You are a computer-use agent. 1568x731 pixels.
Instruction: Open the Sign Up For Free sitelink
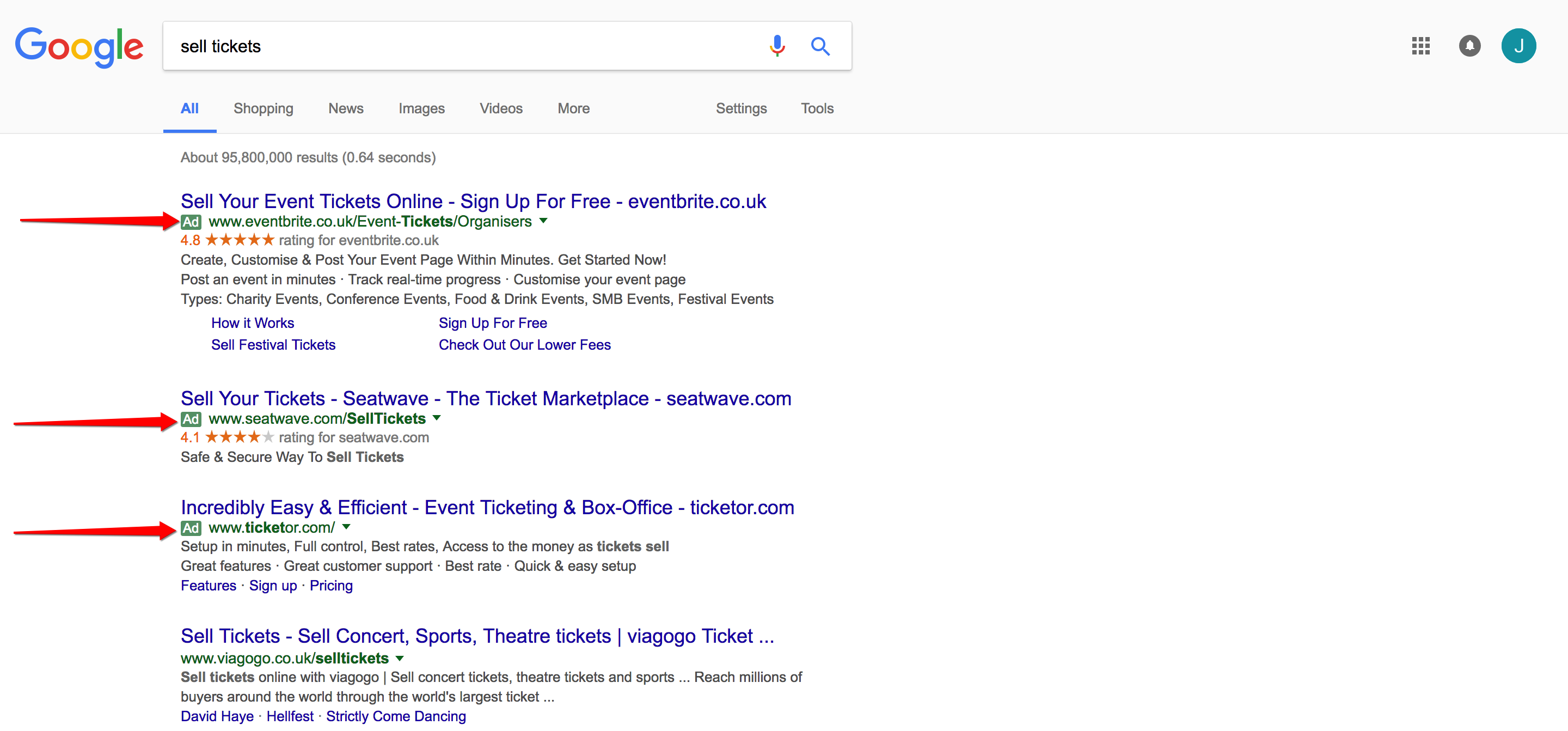pyautogui.click(x=492, y=323)
